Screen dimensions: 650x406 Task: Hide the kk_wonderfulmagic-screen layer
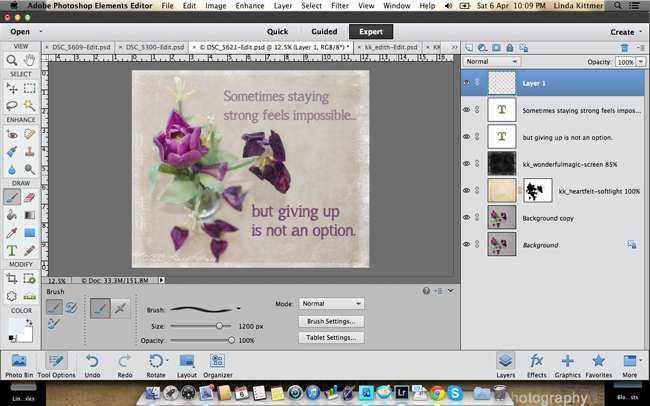[466, 163]
